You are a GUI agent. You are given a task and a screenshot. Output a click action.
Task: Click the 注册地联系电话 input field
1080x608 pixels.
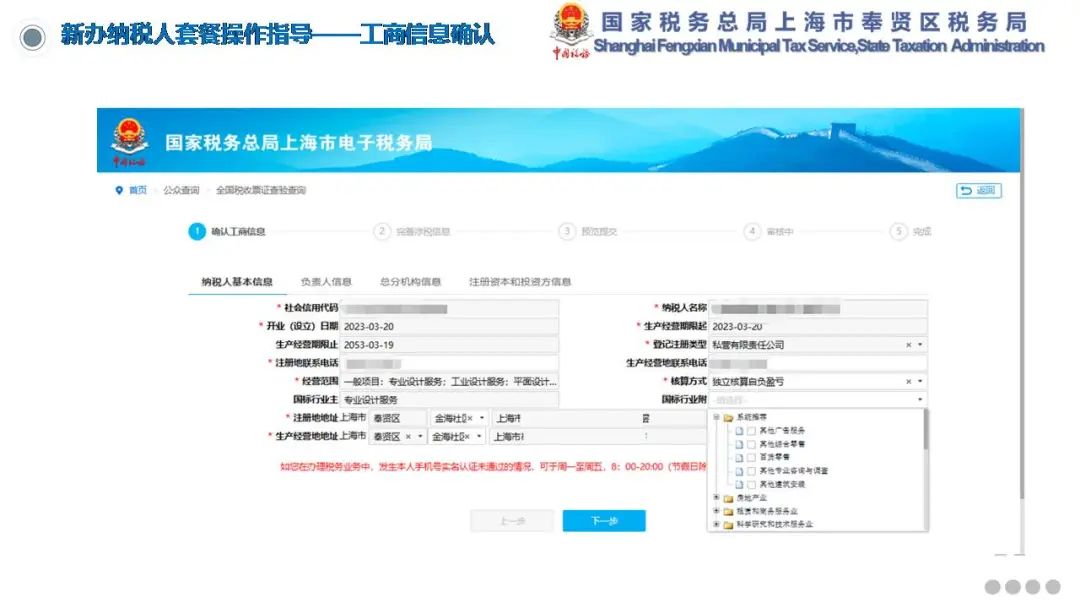click(x=450, y=363)
